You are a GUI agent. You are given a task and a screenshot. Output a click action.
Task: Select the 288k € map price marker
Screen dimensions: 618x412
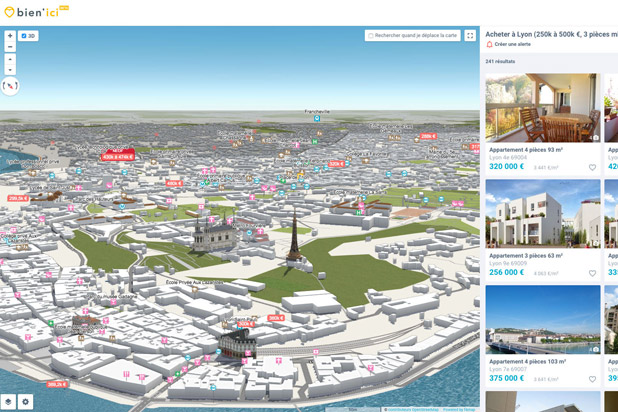tap(428, 136)
